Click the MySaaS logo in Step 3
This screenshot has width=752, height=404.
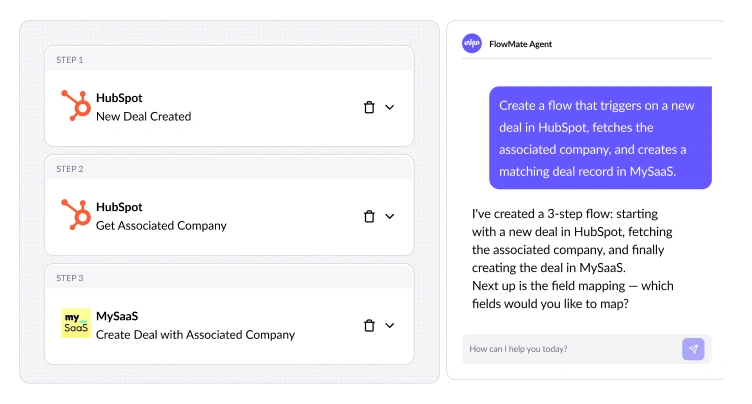76,324
